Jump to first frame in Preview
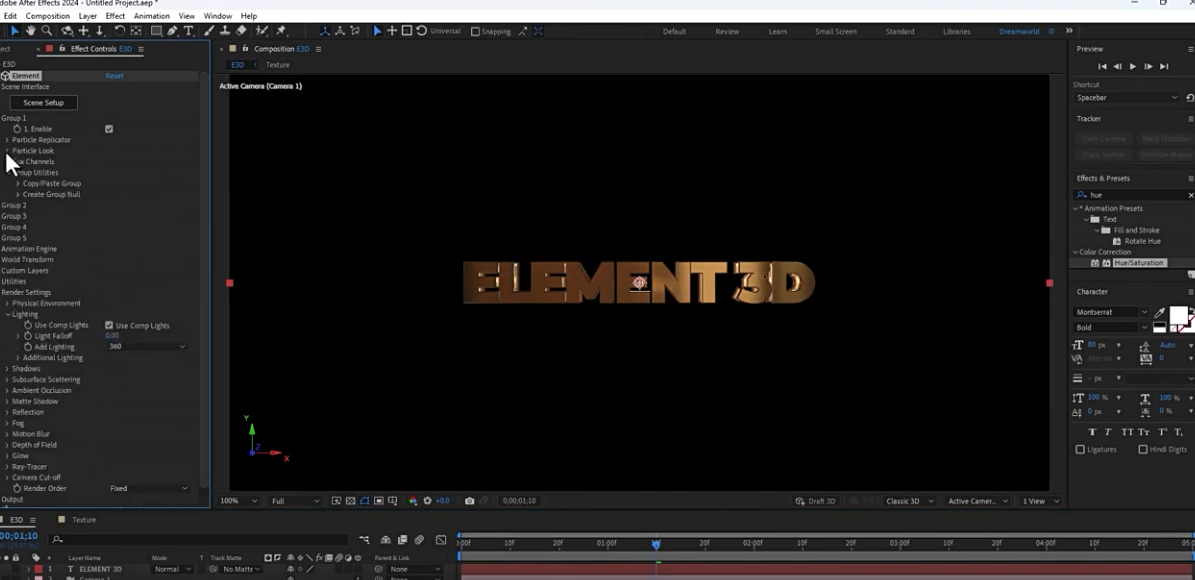The width and height of the screenshot is (1195, 580). tap(1102, 66)
